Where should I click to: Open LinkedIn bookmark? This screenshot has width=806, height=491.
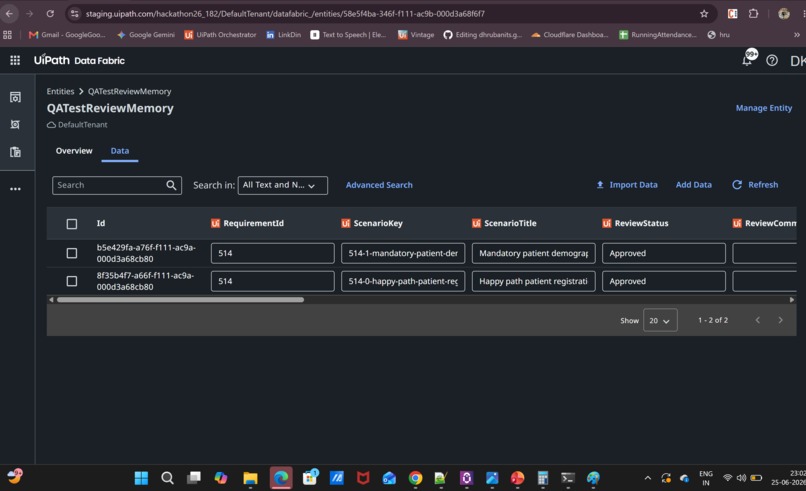[283, 35]
